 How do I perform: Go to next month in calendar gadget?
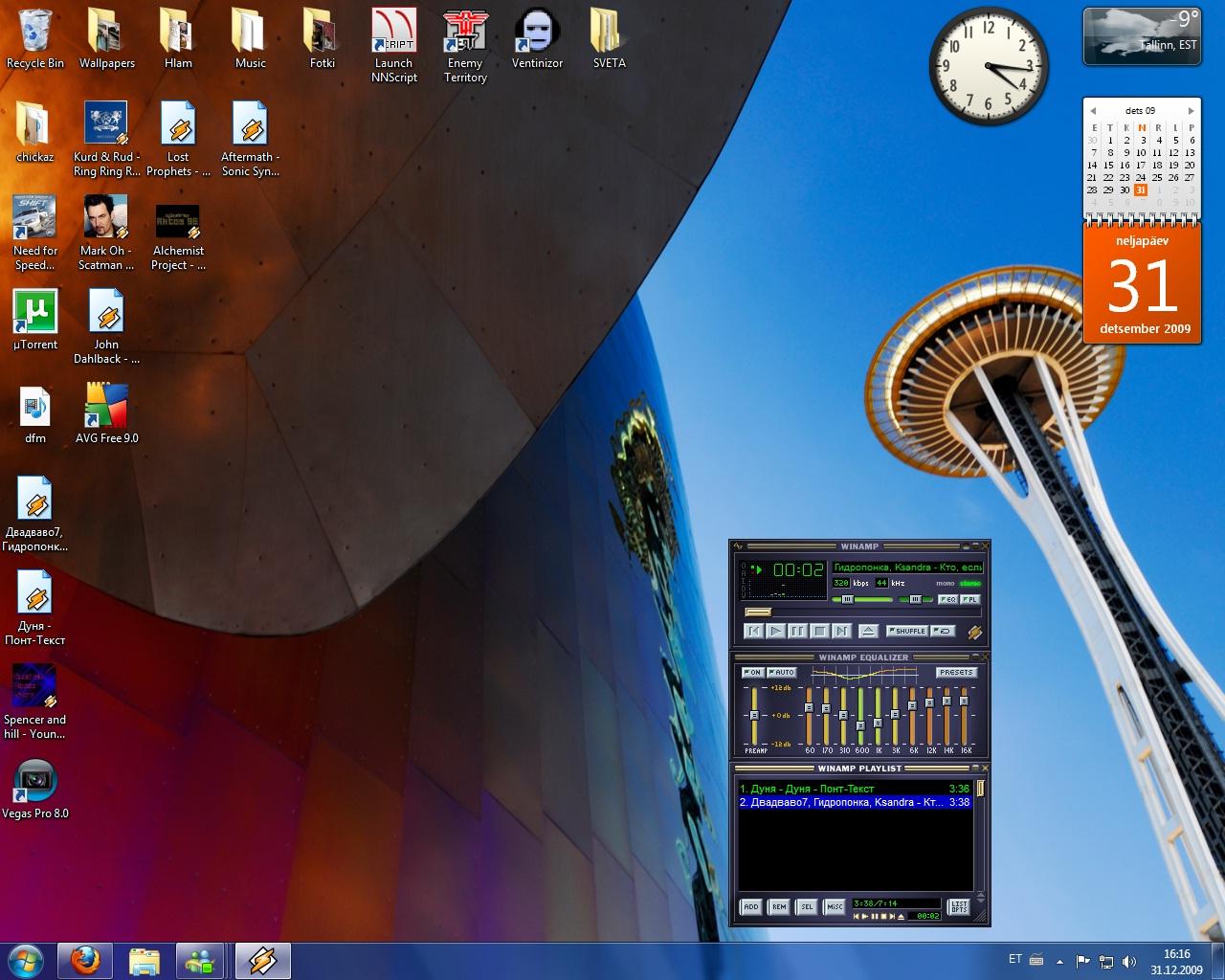(x=1191, y=111)
